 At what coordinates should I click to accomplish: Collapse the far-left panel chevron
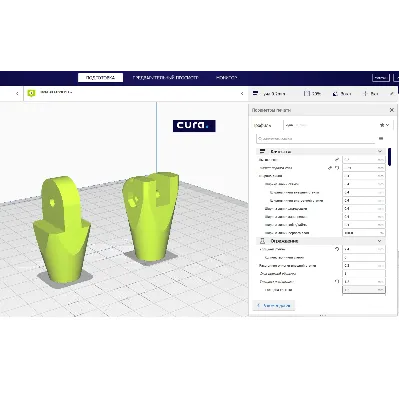coord(17,94)
